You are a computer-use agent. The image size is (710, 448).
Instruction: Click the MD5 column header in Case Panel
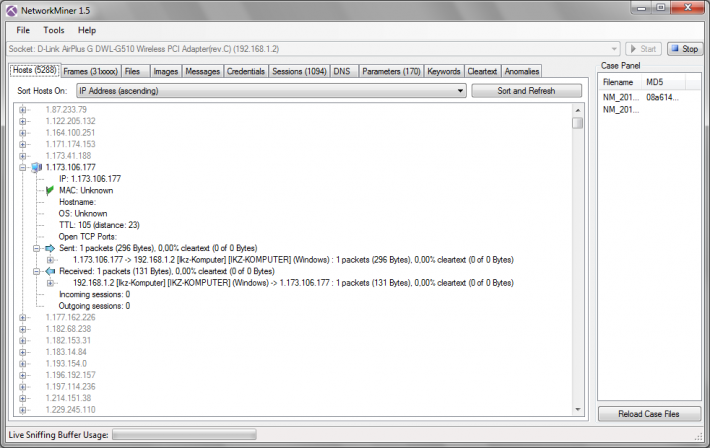(x=663, y=82)
